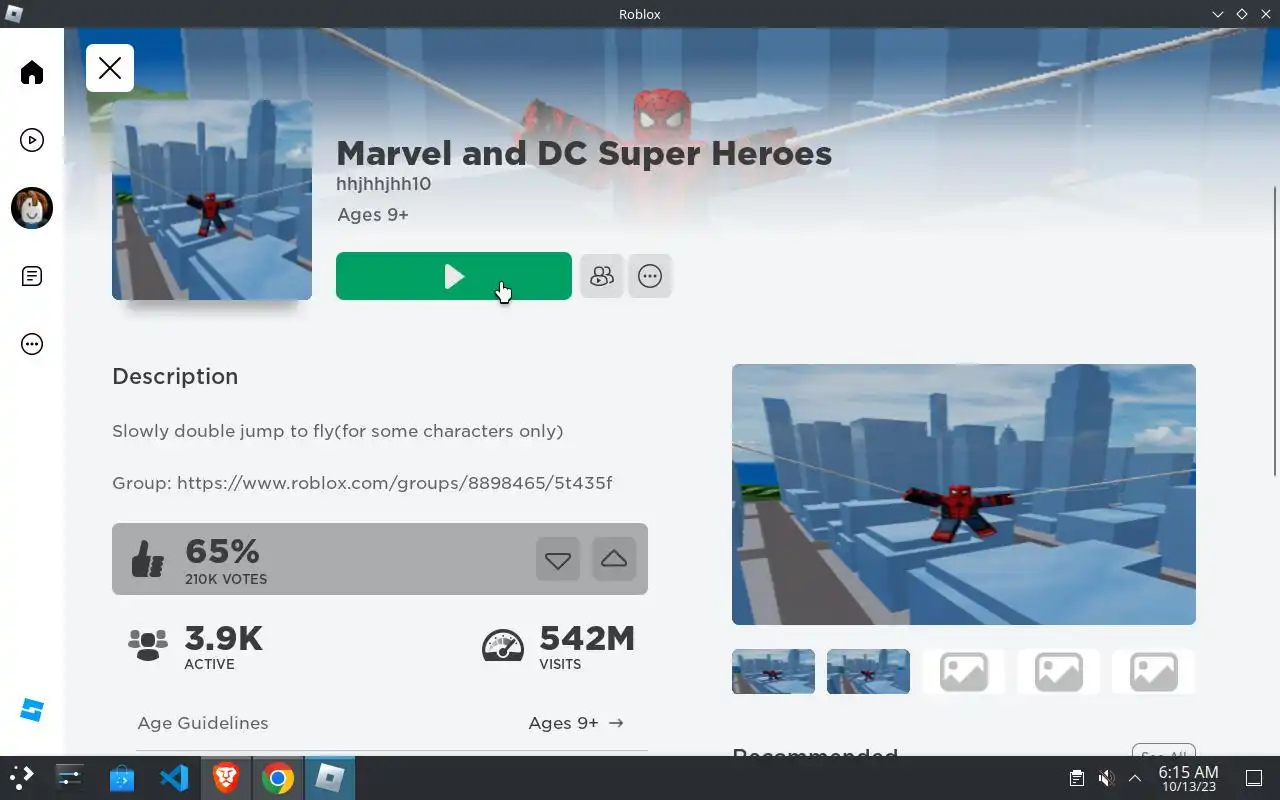The image size is (1280, 800).
Task: Click the page vertical scrollbar
Action: click(1274, 330)
